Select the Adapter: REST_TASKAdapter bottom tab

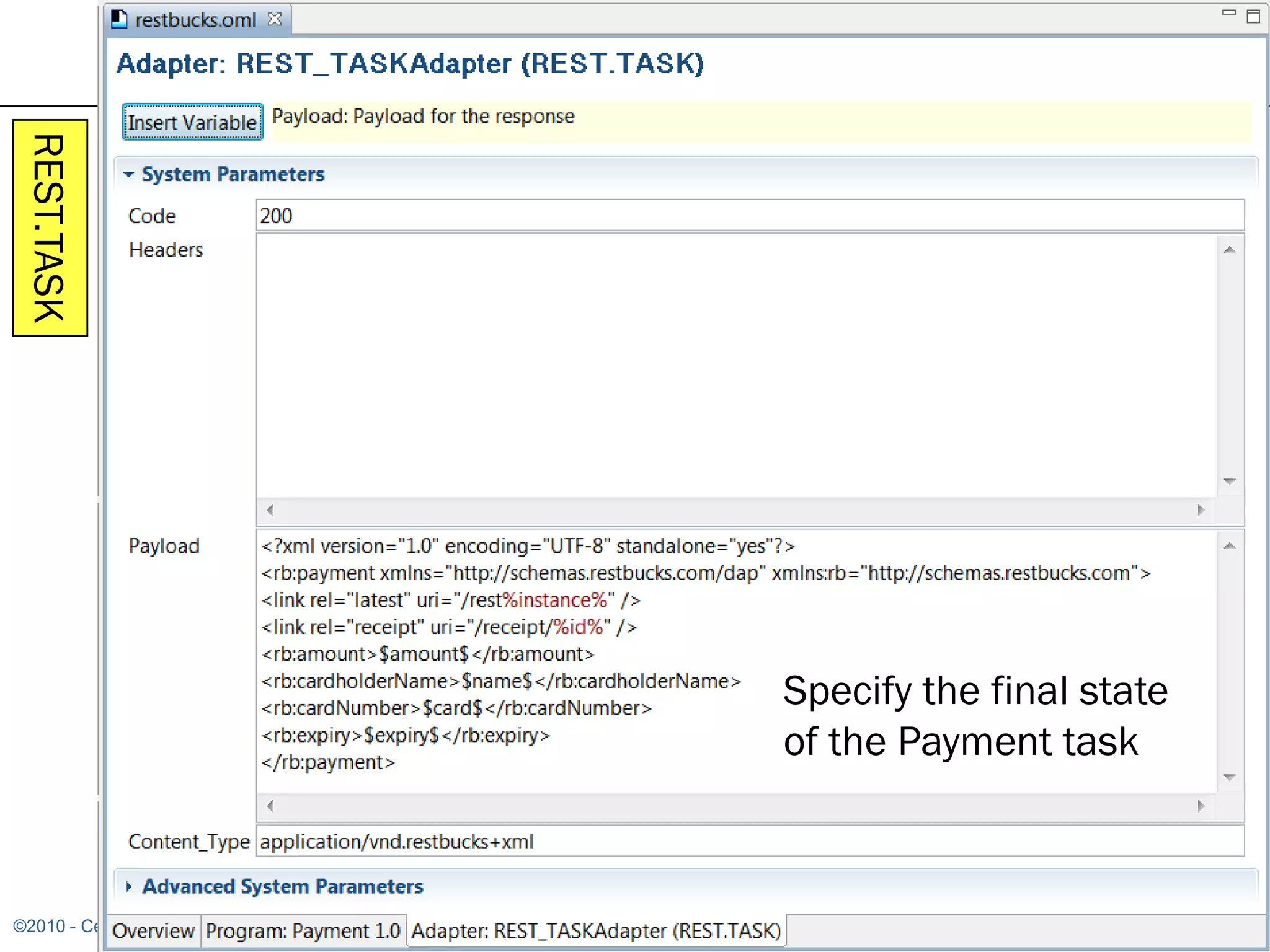[597, 931]
